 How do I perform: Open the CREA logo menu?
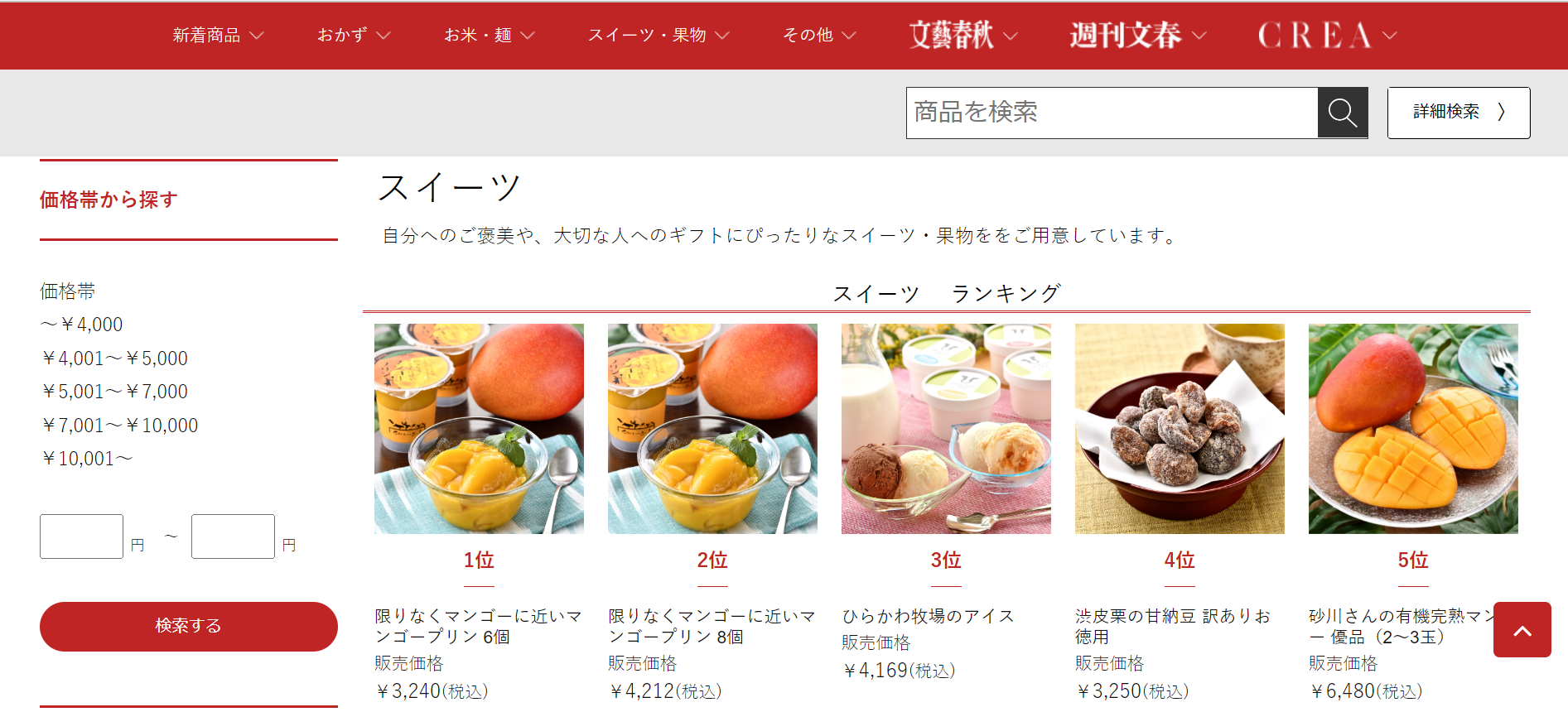pos(1327,35)
